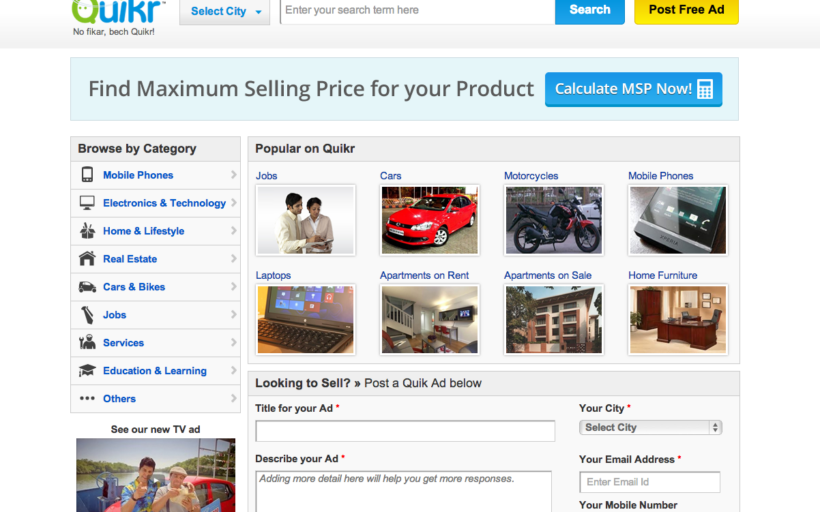Click the Jobs tie icon

(x=87, y=315)
